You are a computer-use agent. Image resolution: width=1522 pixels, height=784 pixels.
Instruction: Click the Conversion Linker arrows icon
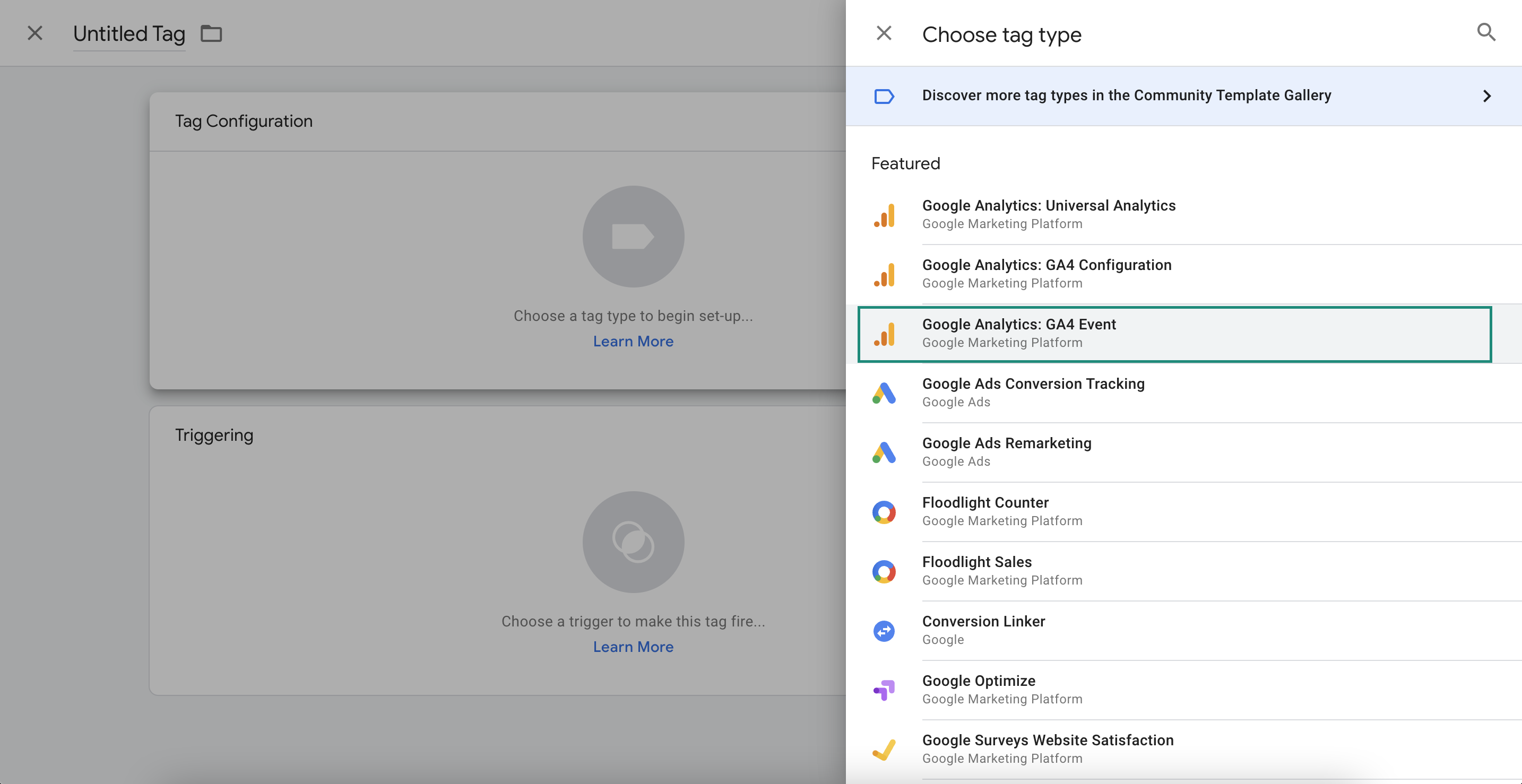click(884, 631)
